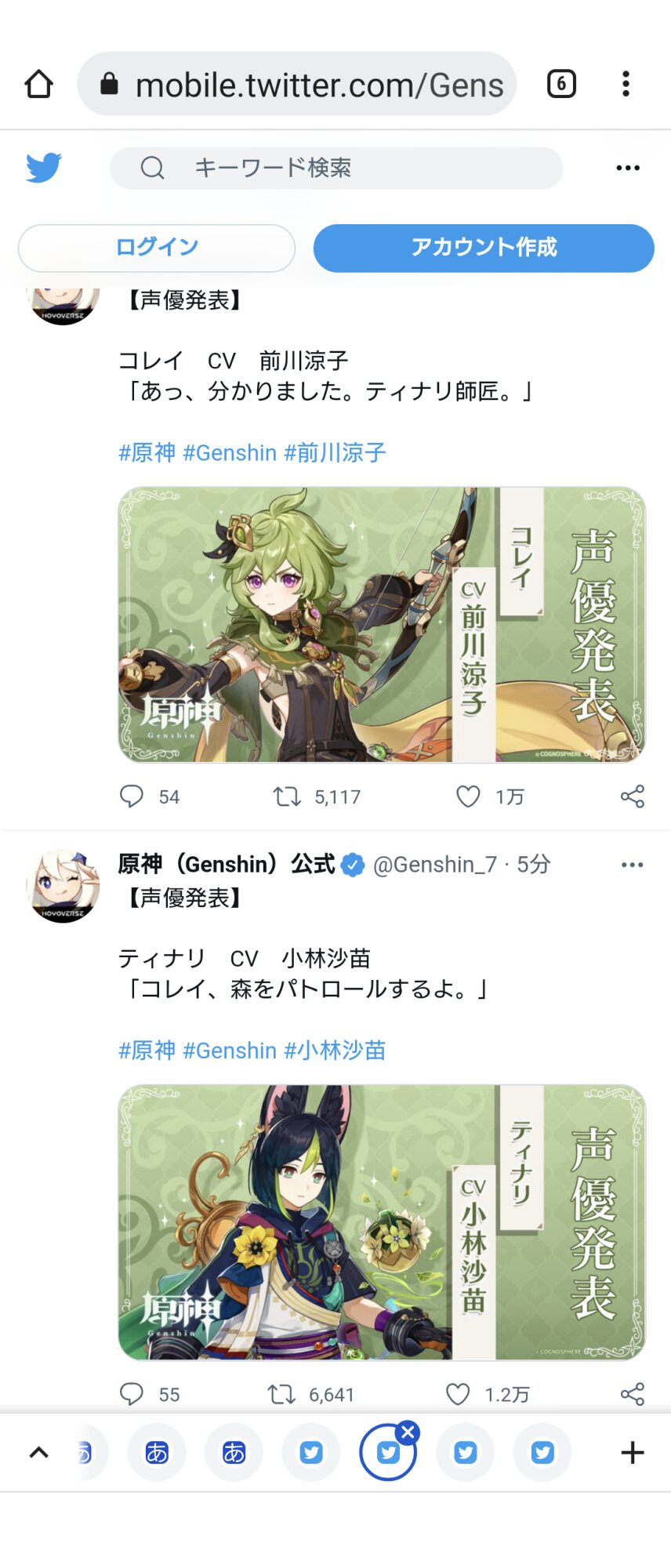Open the #前川涼子 hashtag link
The width and height of the screenshot is (671, 1568).
(335, 452)
